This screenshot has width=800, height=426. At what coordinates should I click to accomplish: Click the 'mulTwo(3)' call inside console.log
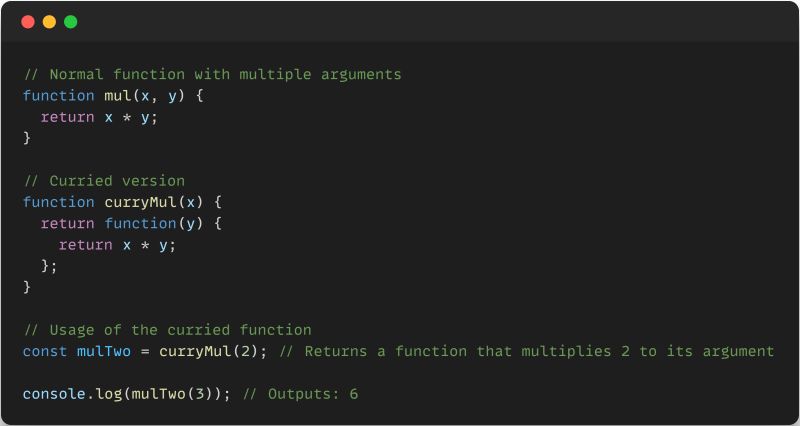172,394
